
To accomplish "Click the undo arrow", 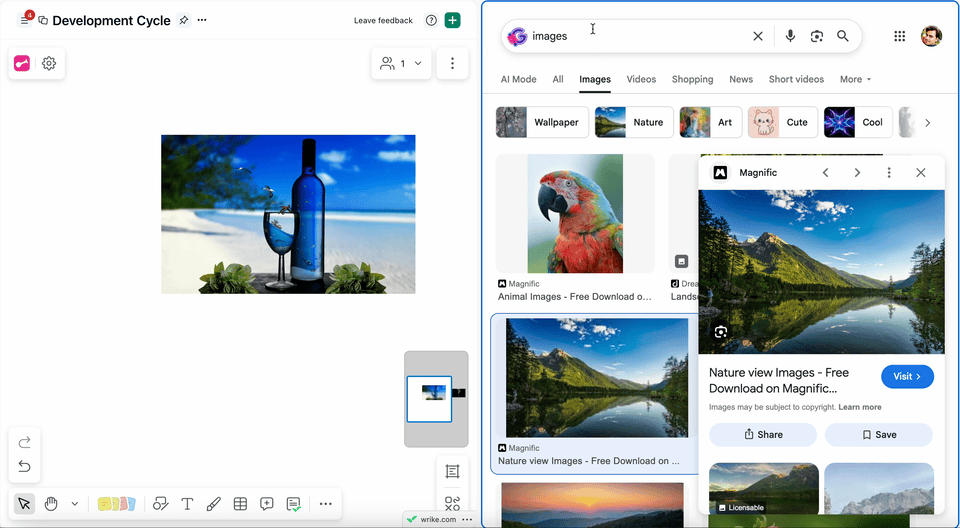I will coord(24,467).
